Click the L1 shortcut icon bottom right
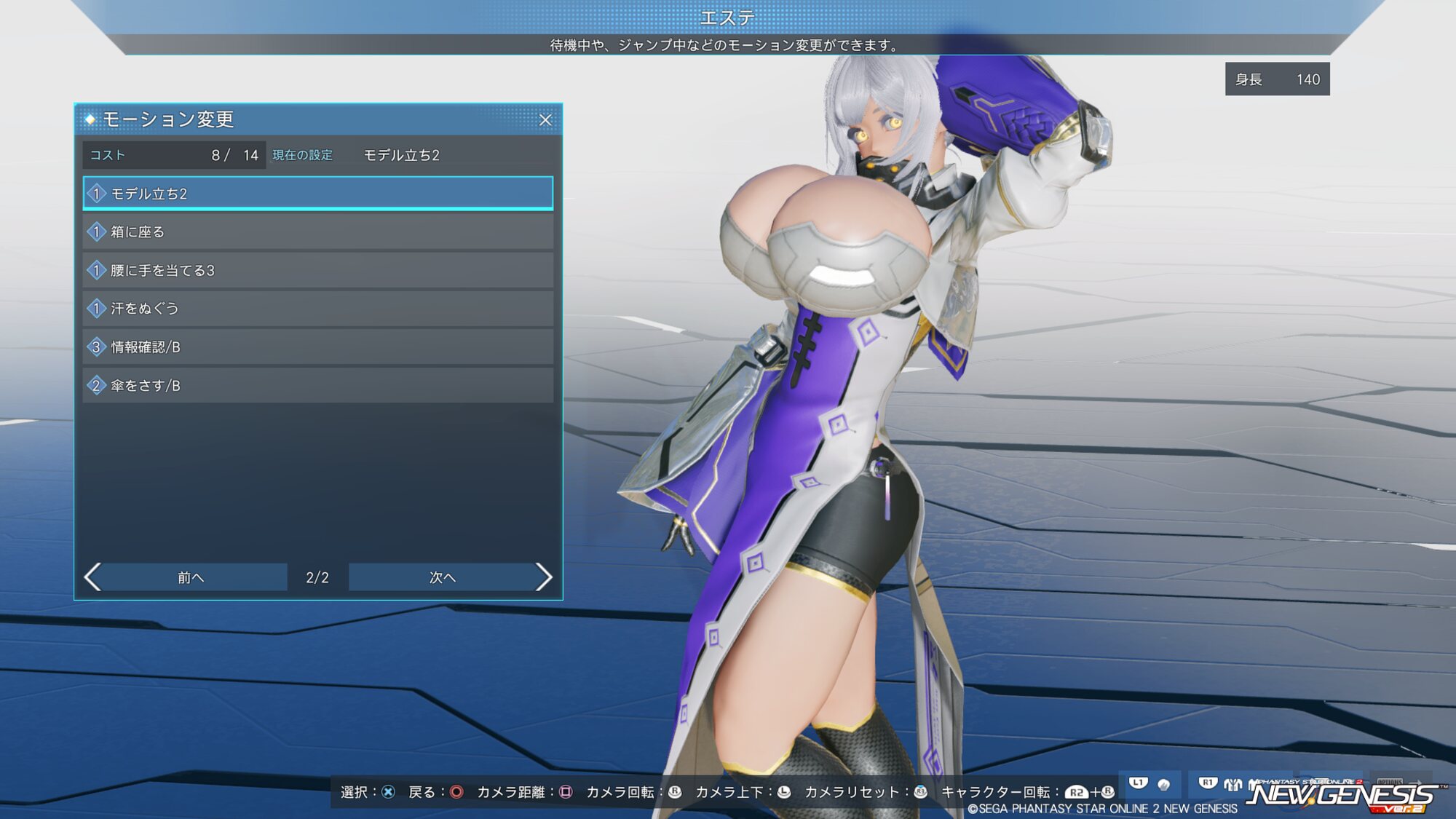This screenshot has height=819, width=1456. [1138, 783]
